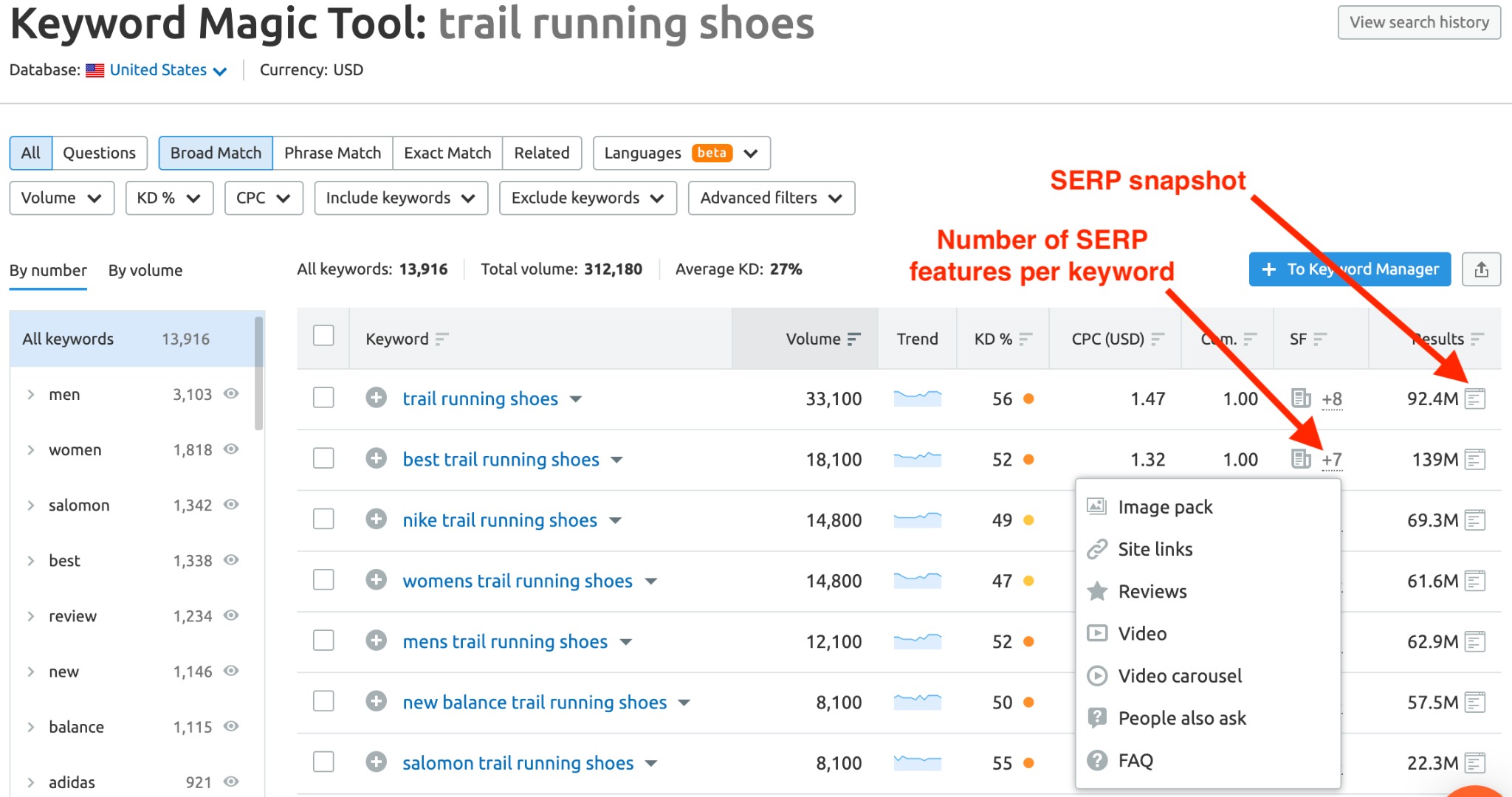The width and height of the screenshot is (1512, 797).
Task: Select the Exact Match tab
Action: pyautogui.click(x=447, y=153)
